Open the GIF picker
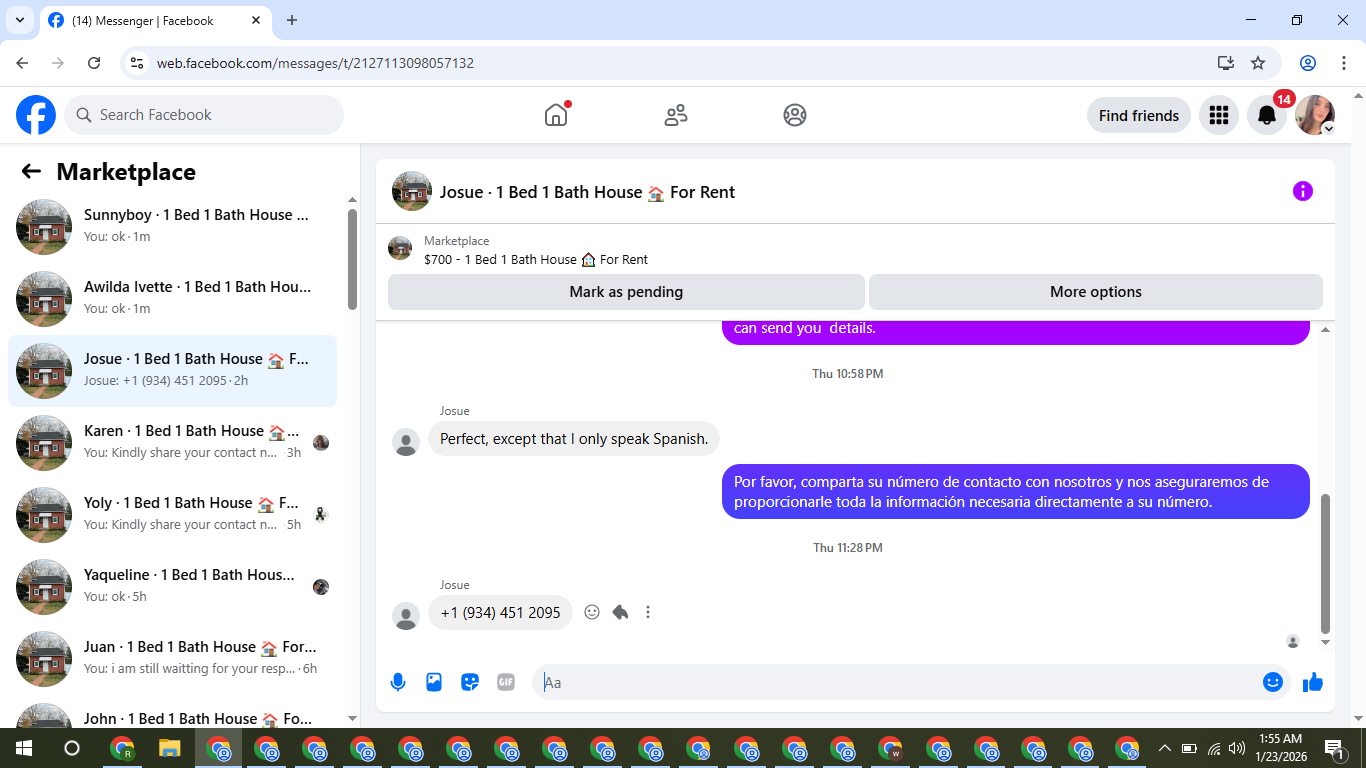This screenshot has width=1366, height=768. pos(506,682)
